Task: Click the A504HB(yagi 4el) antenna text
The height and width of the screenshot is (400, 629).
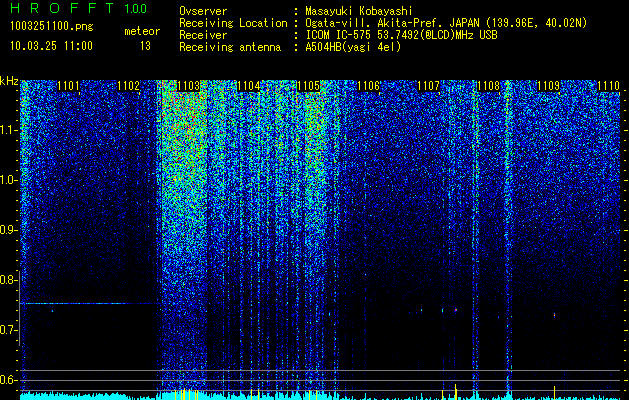Action: pyautogui.click(x=353, y=47)
